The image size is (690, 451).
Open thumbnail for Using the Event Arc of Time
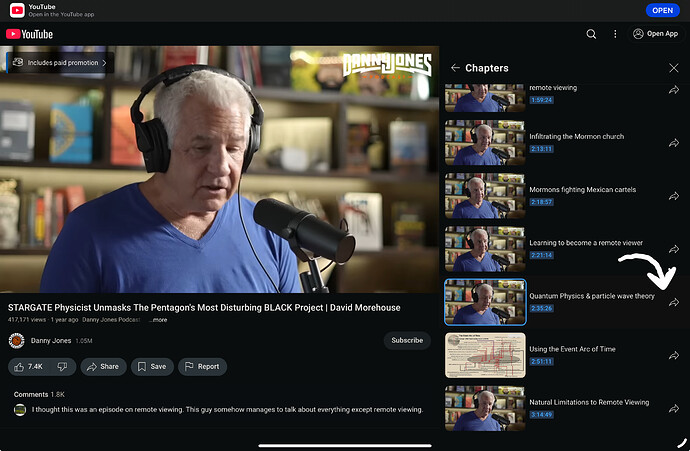[485, 356]
